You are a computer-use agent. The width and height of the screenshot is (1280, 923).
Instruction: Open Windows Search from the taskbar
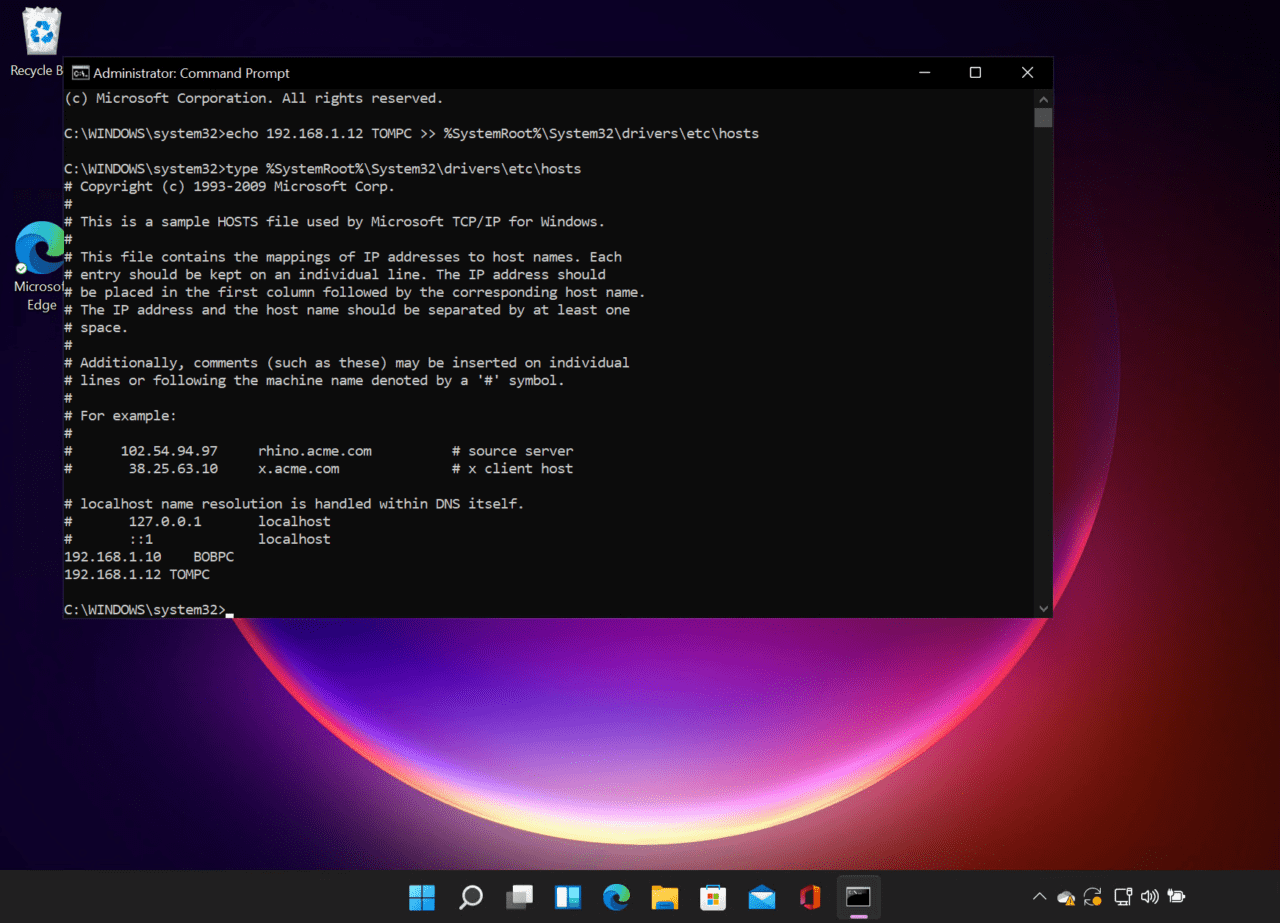tap(470, 897)
